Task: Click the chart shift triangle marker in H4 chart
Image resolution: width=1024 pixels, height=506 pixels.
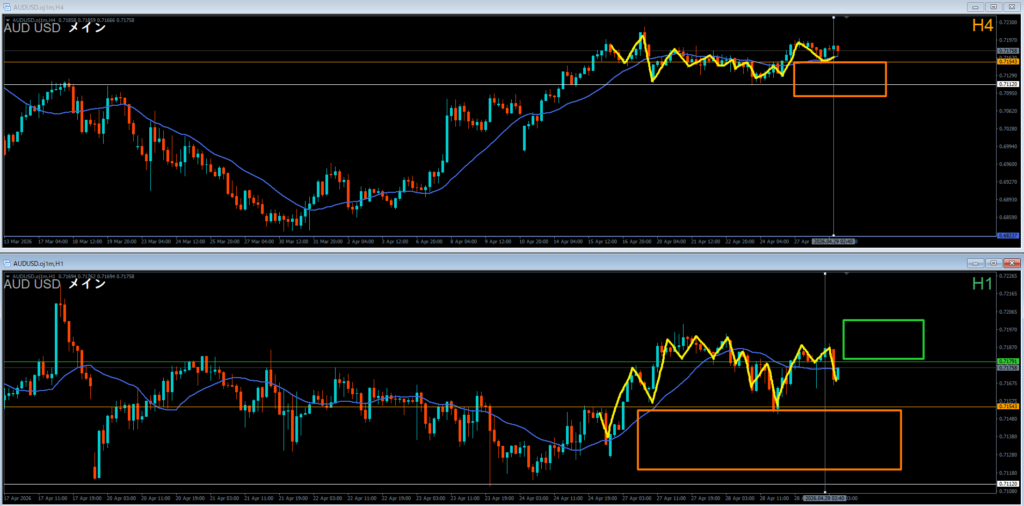Action: click(x=847, y=18)
